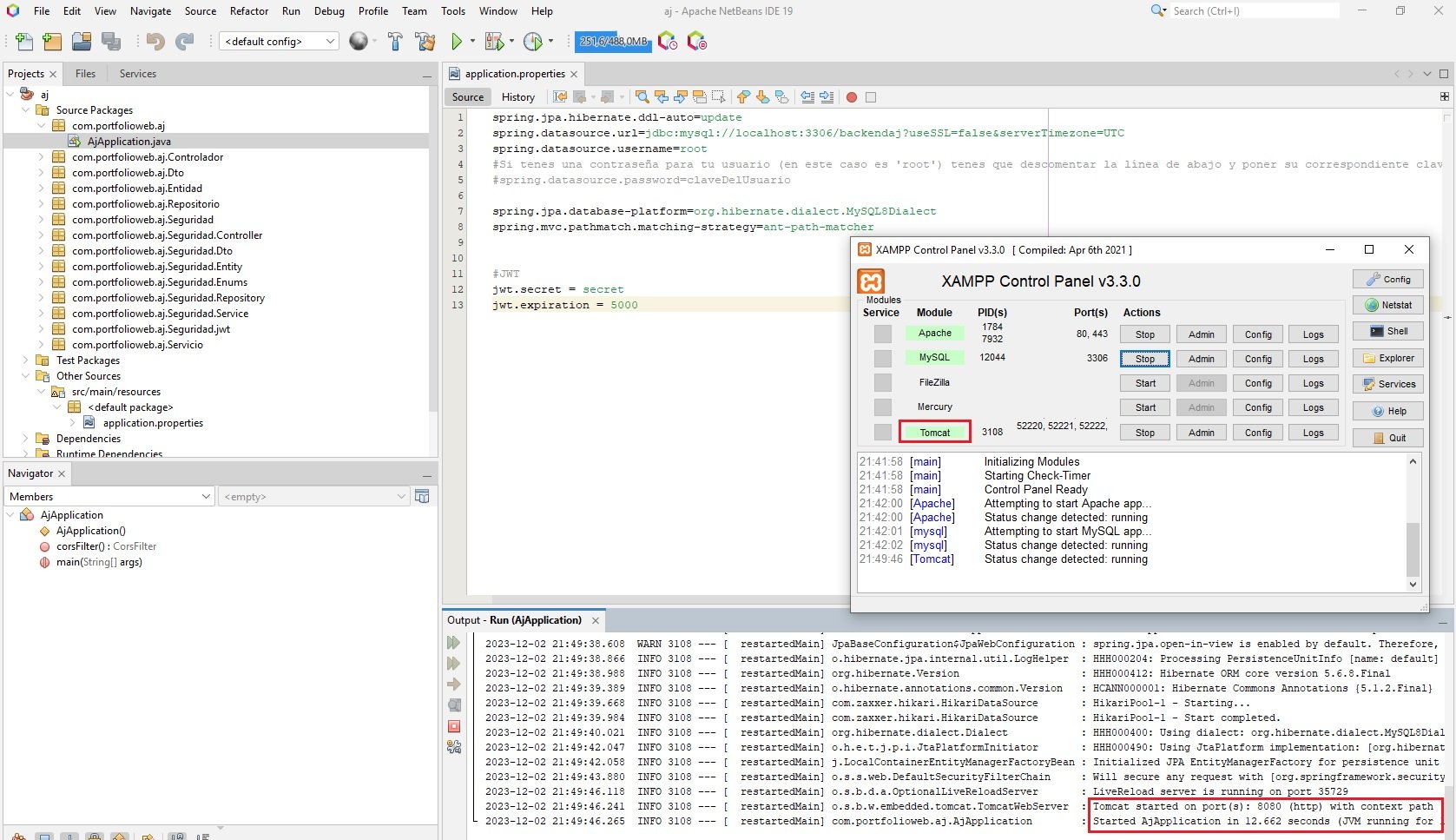Stop macro recording with the square icon
This screenshot has height=840, width=1456.
click(x=871, y=97)
